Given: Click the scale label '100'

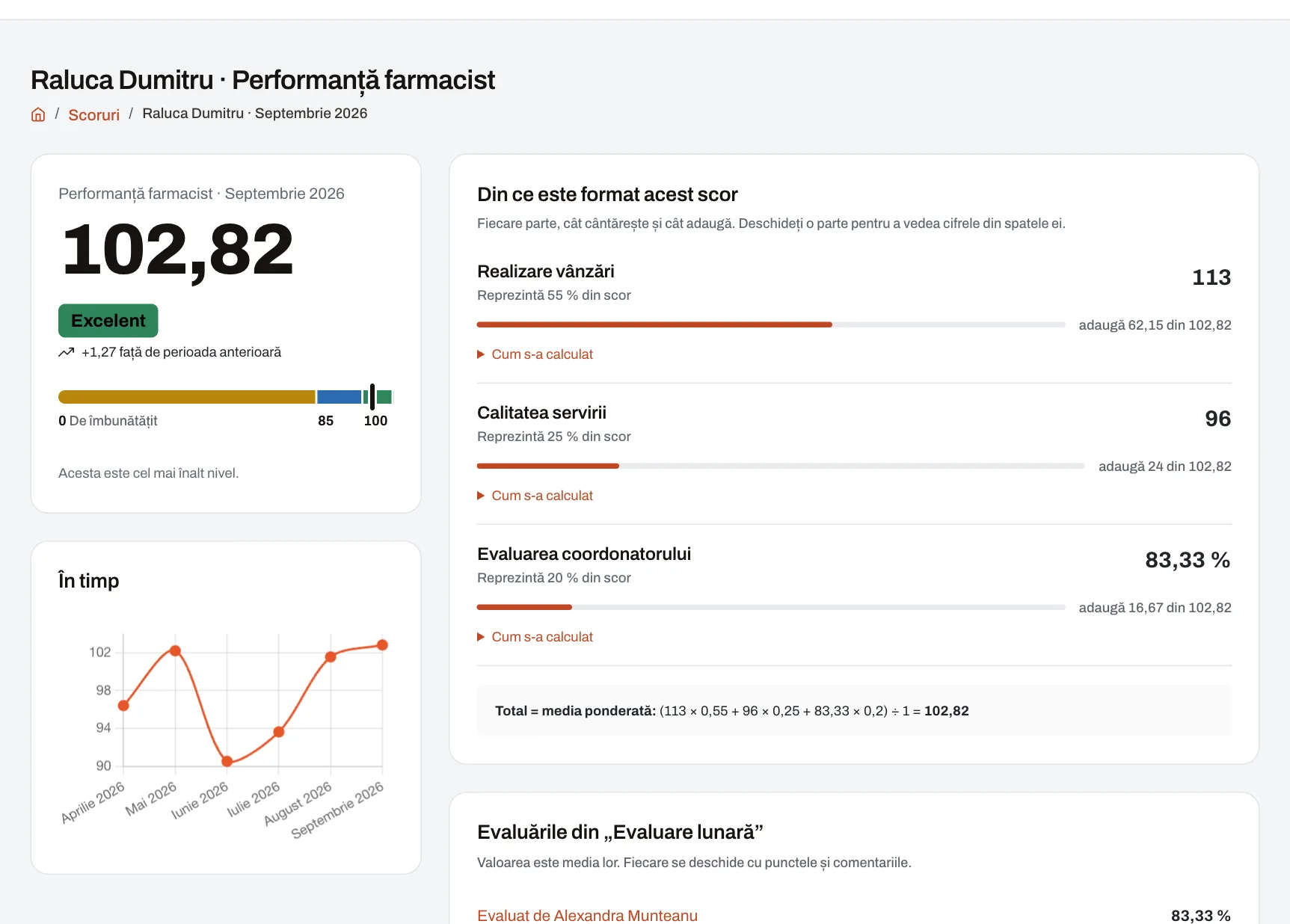Looking at the screenshot, I should click(x=375, y=421).
